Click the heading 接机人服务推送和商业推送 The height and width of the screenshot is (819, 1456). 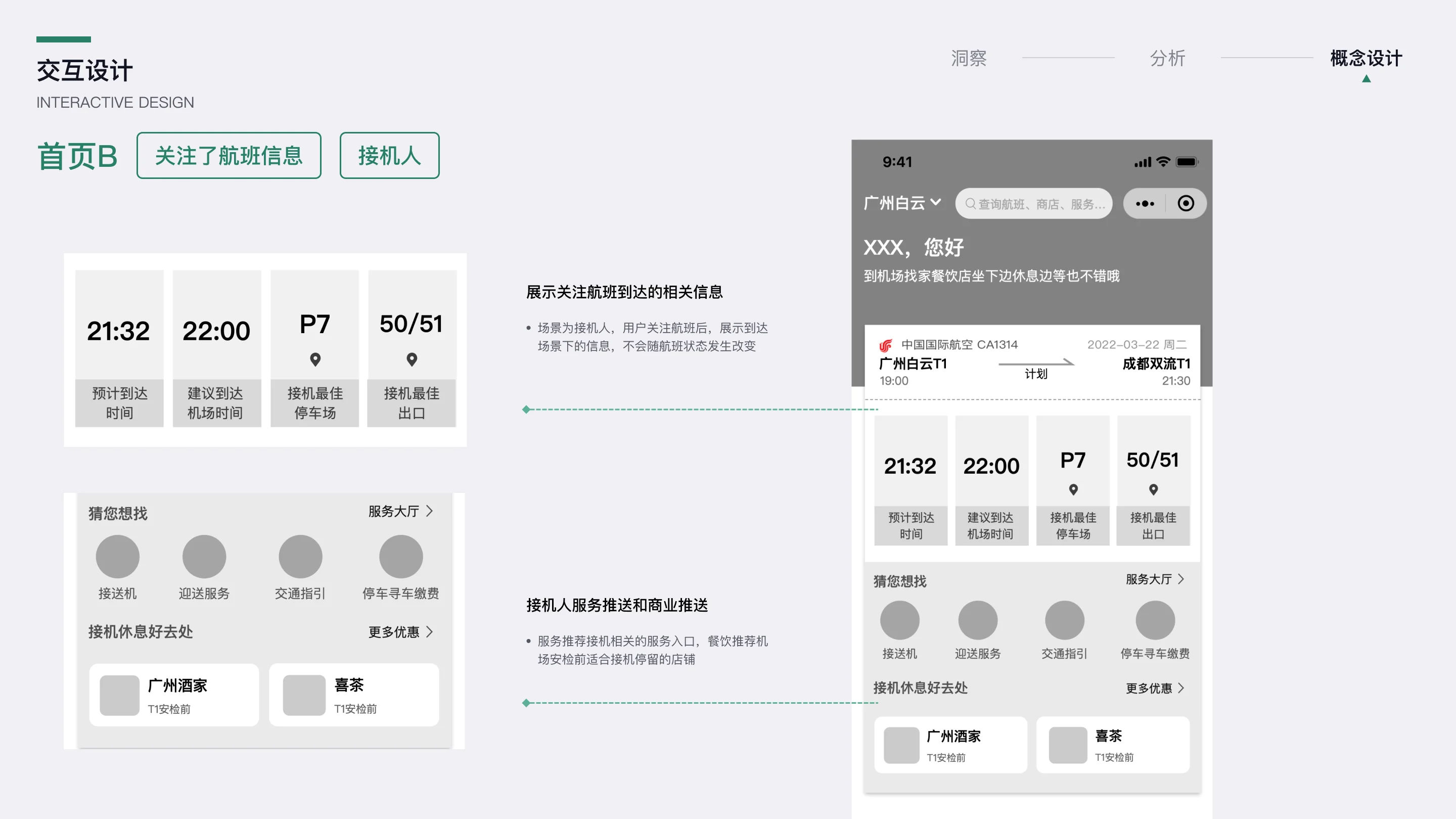(x=617, y=605)
